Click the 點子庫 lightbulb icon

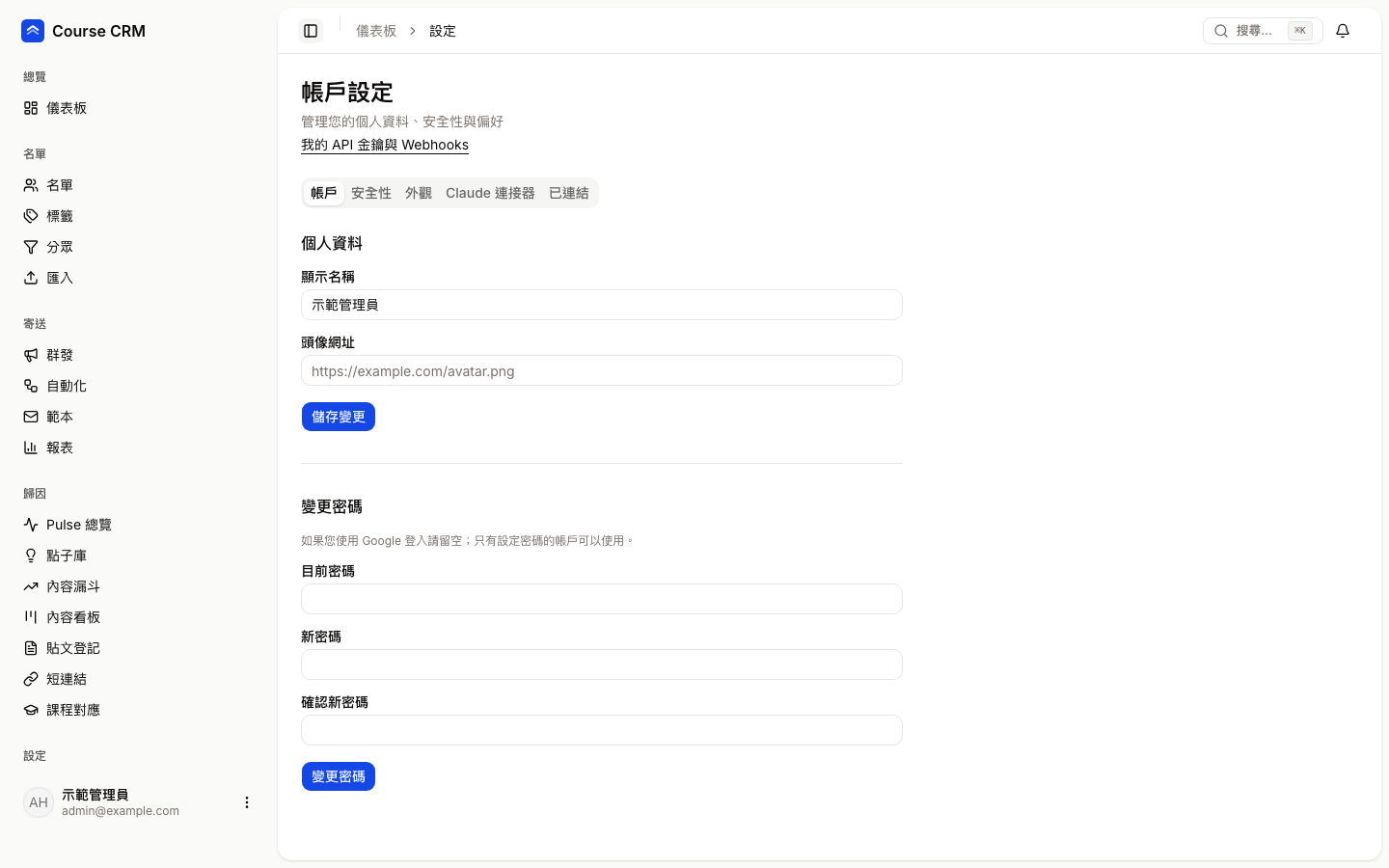31,556
